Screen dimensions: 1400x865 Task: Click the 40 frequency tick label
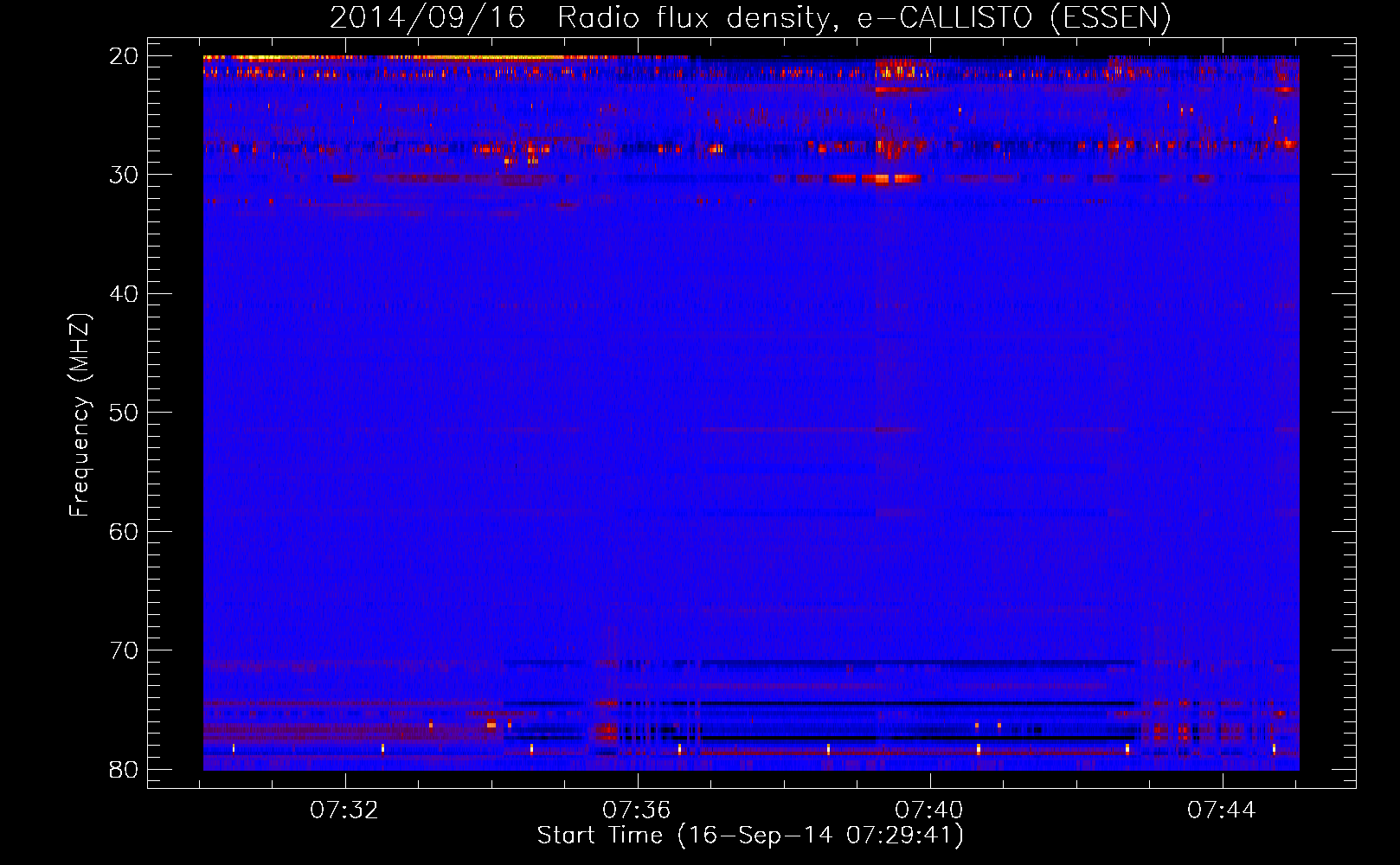[x=125, y=294]
